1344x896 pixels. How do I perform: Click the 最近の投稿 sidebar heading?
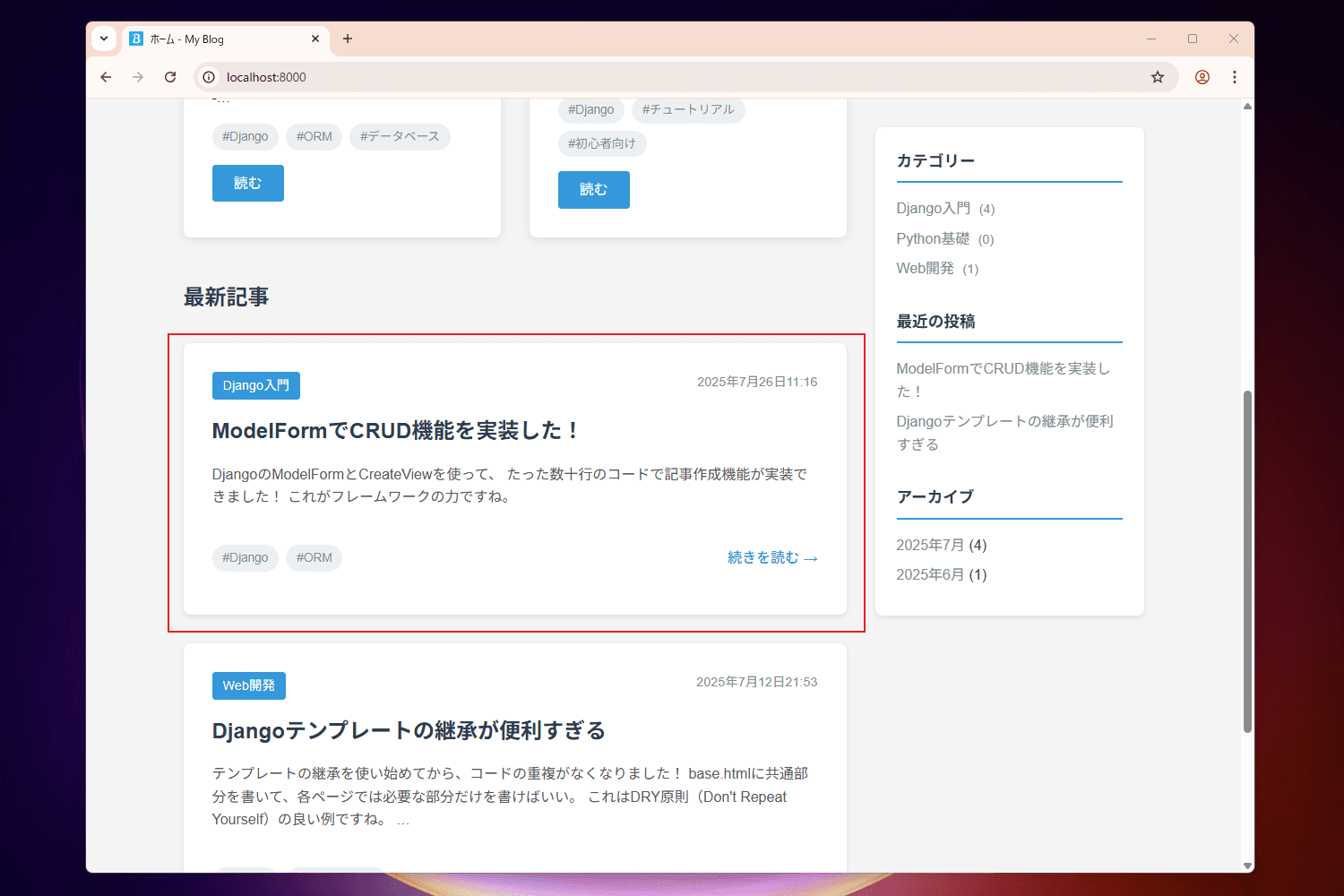tap(935, 321)
